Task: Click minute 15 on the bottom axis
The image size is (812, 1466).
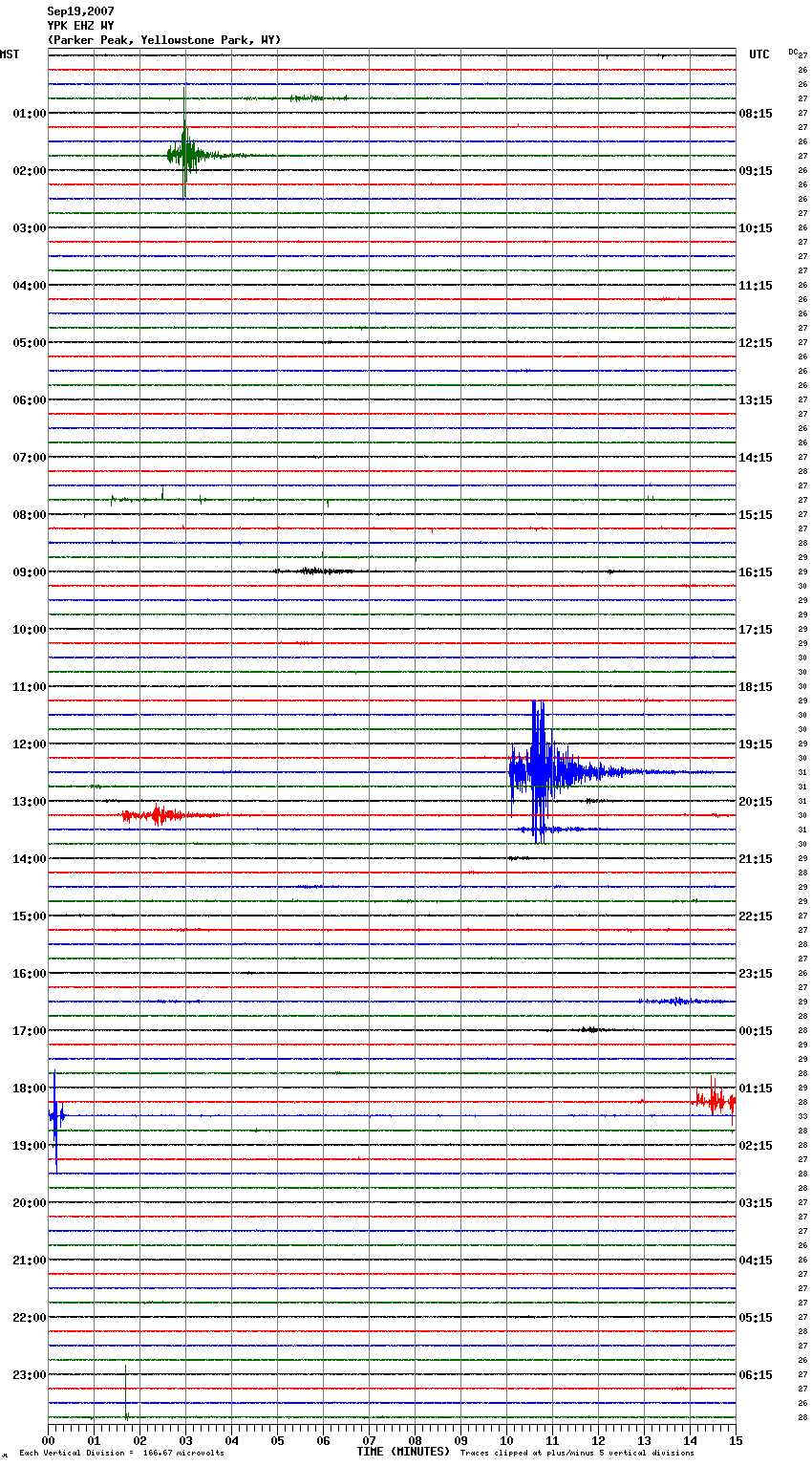Action: (736, 1440)
